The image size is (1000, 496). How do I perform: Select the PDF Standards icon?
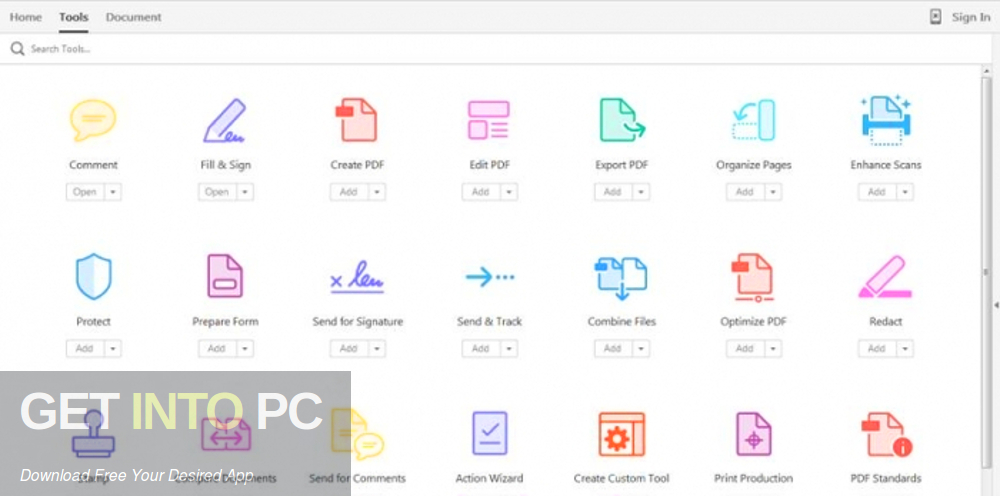coord(886,434)
